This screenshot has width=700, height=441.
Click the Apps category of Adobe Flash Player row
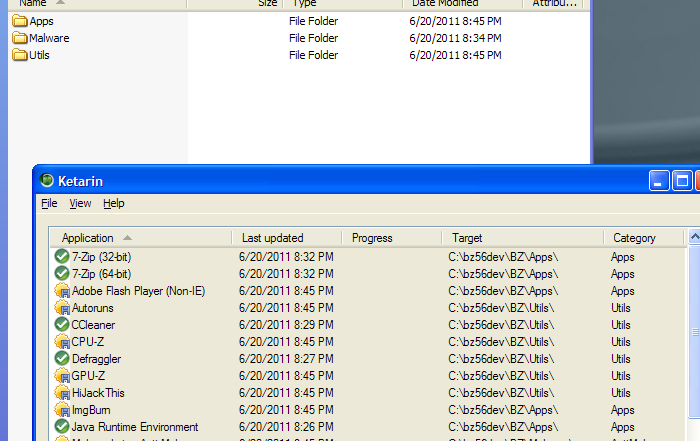click(x=623, y=291)
